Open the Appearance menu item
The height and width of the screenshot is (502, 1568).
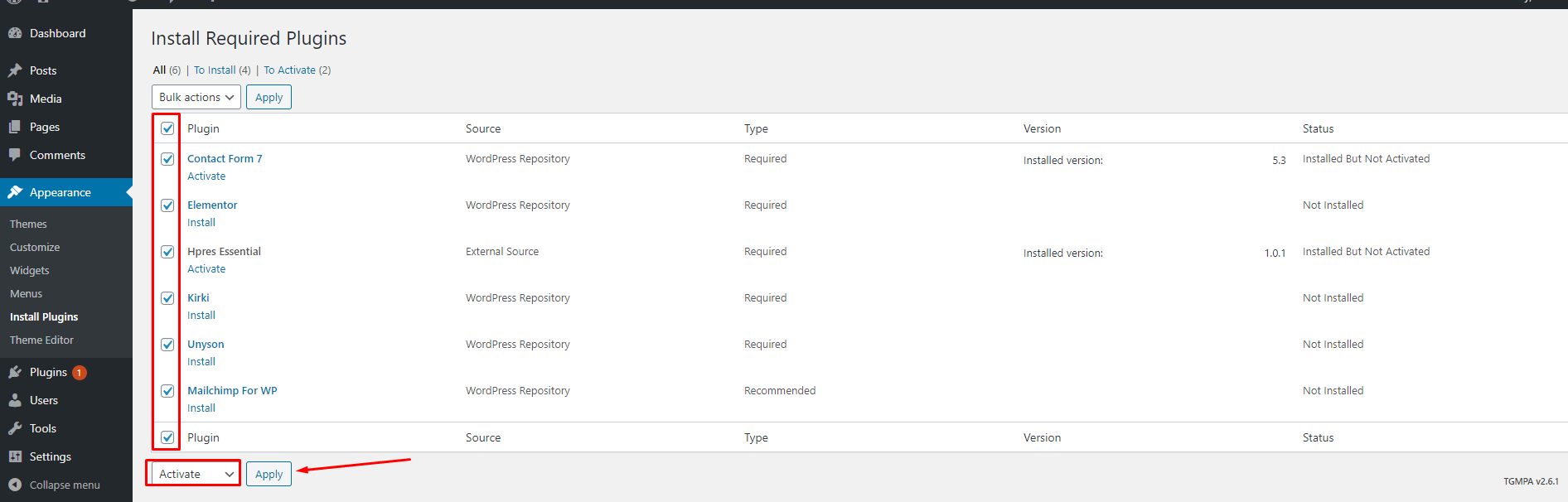pyautogui.click(x=66, y=192)
